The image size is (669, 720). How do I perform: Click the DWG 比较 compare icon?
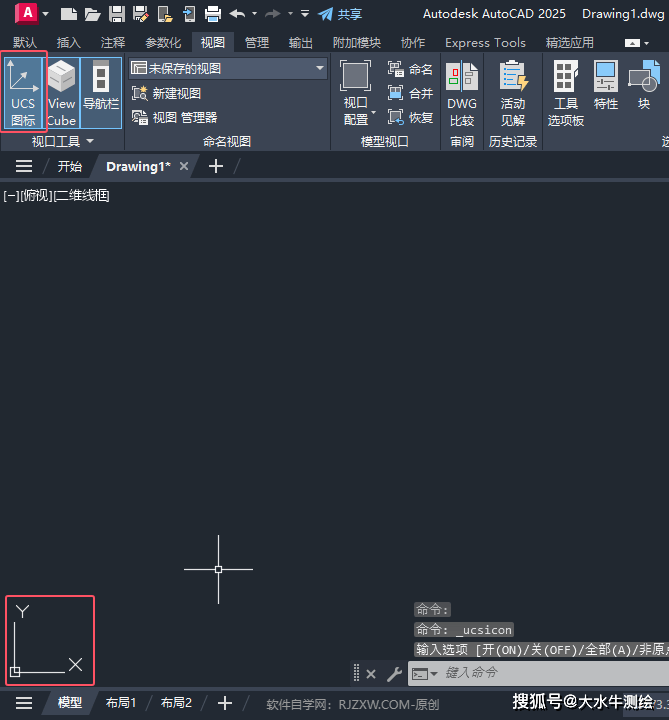462,93
